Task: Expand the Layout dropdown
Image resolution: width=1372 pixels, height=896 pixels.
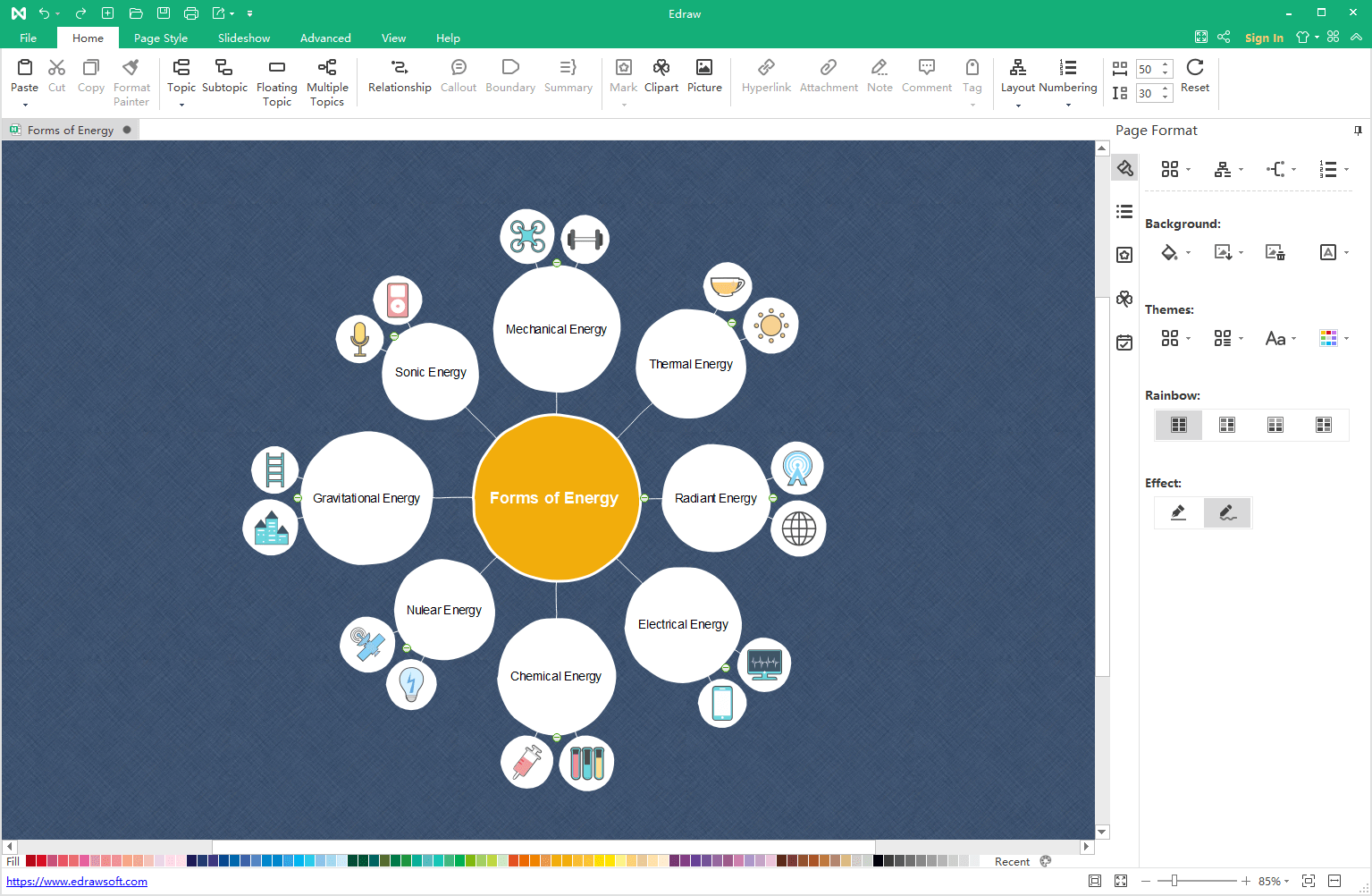Action: coord(1017,106)
